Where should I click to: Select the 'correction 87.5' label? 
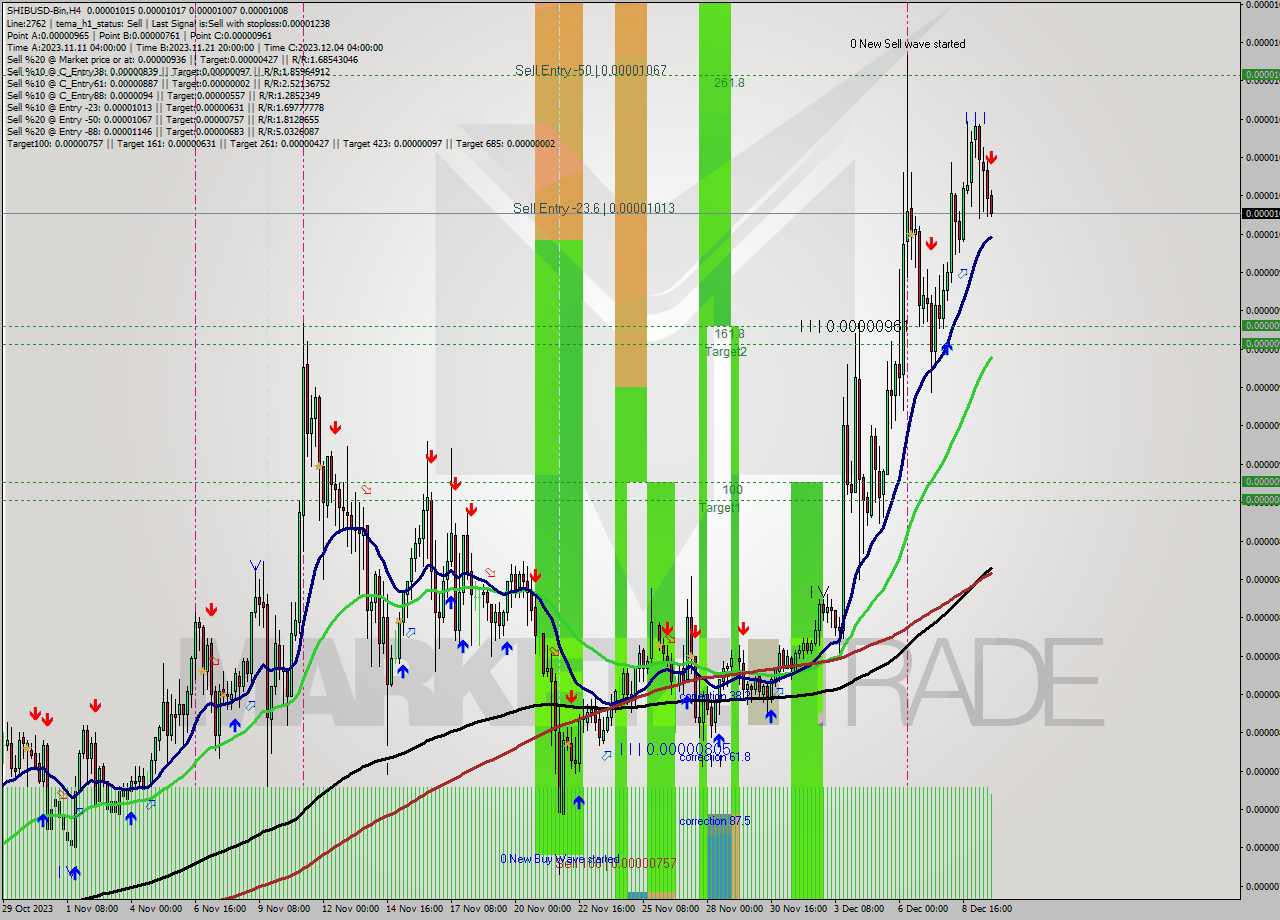(714, 821)
